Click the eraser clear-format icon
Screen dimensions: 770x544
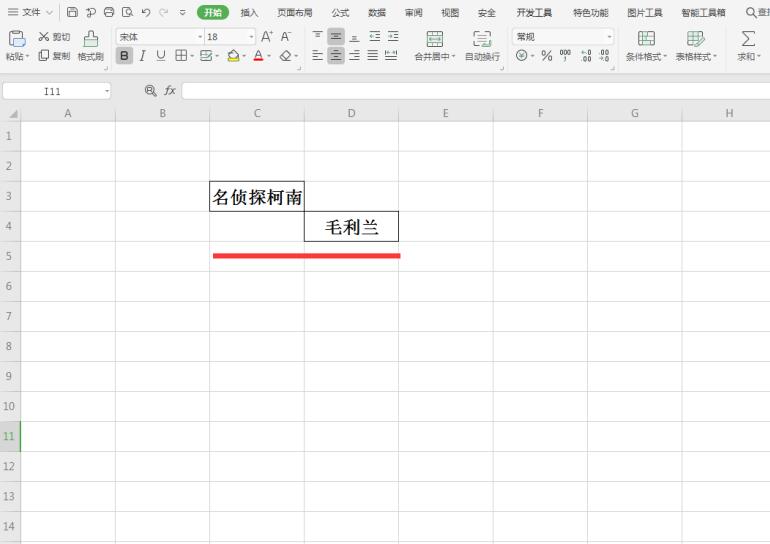pos(285,56)
